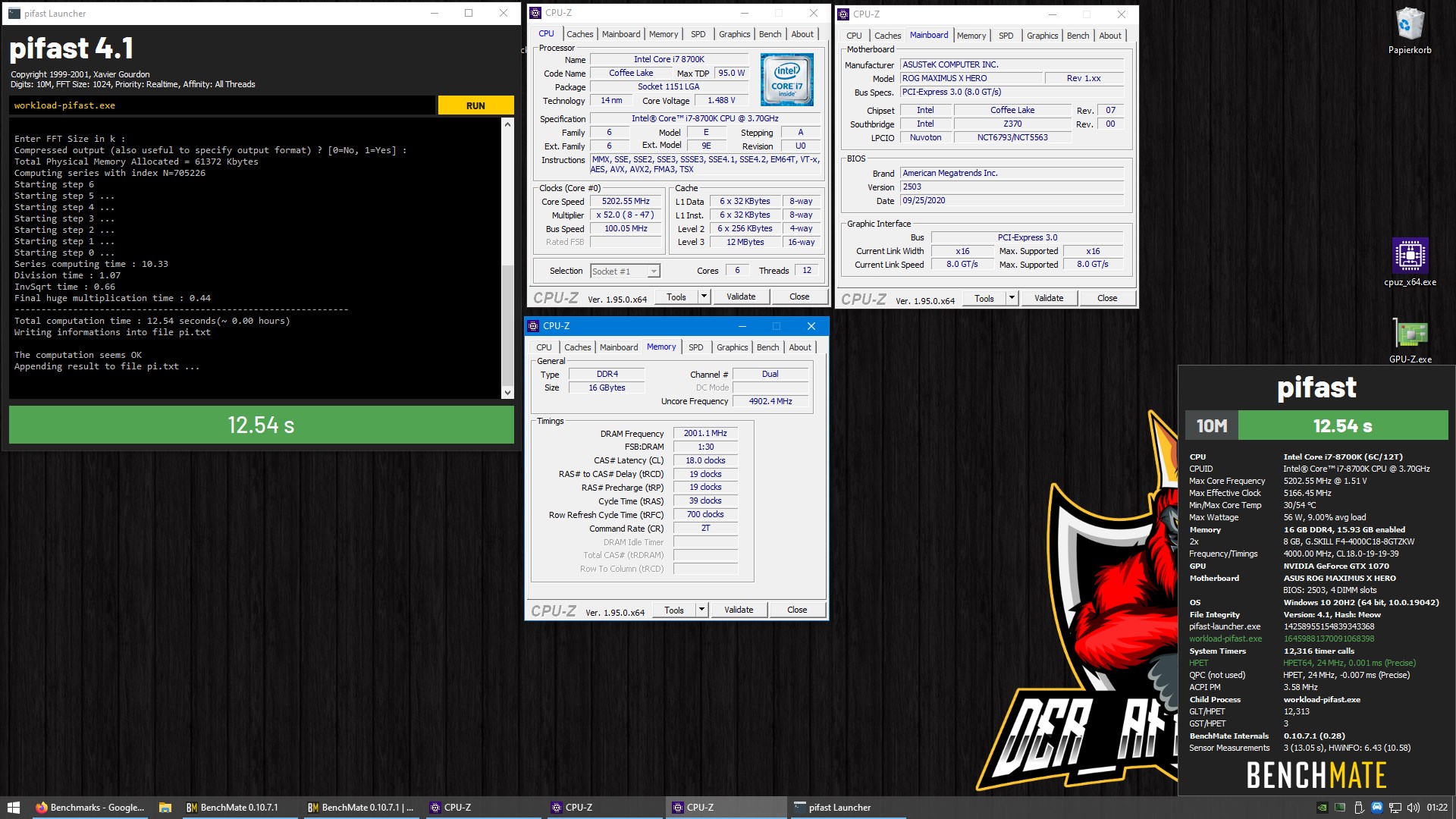Screen dimensions: 1456x819
Task: Click Validate in CPU-Z Memory window
Action: [739, 610]
